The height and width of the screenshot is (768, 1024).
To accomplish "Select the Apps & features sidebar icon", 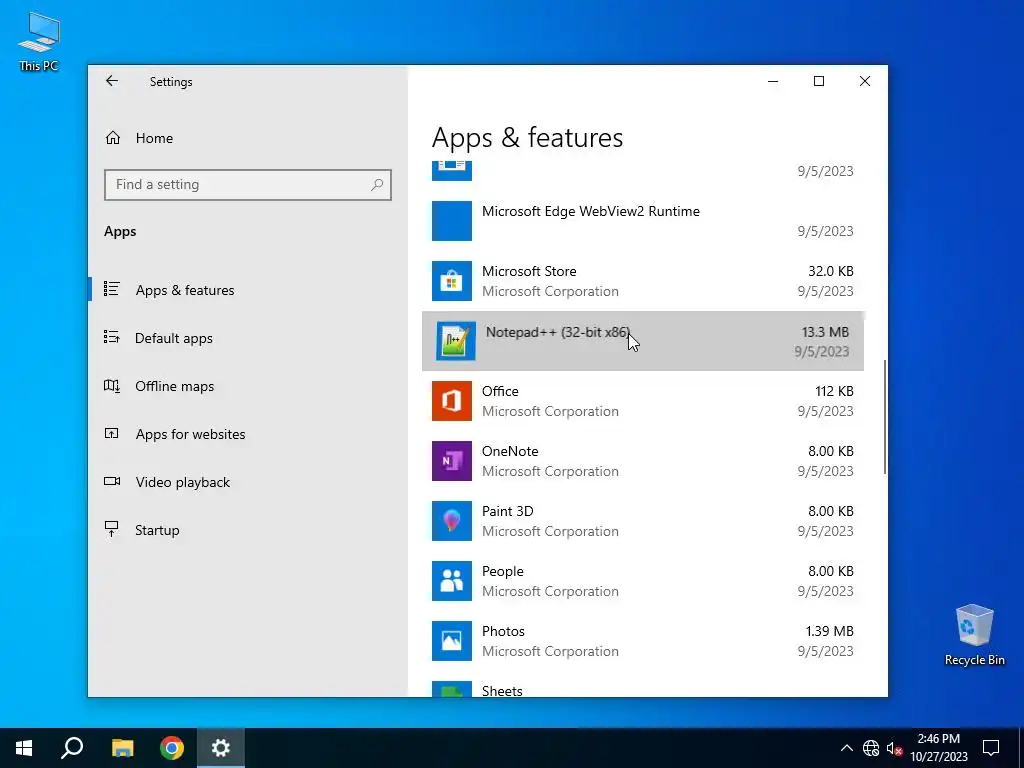I will coord(112,289).
